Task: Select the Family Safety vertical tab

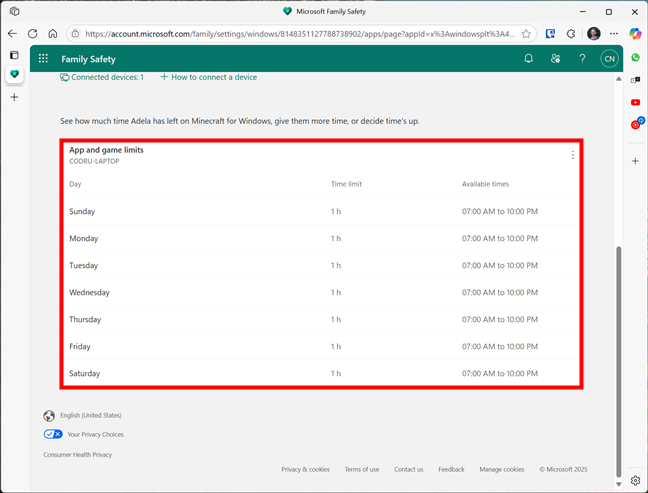Action: coord(14,74)
